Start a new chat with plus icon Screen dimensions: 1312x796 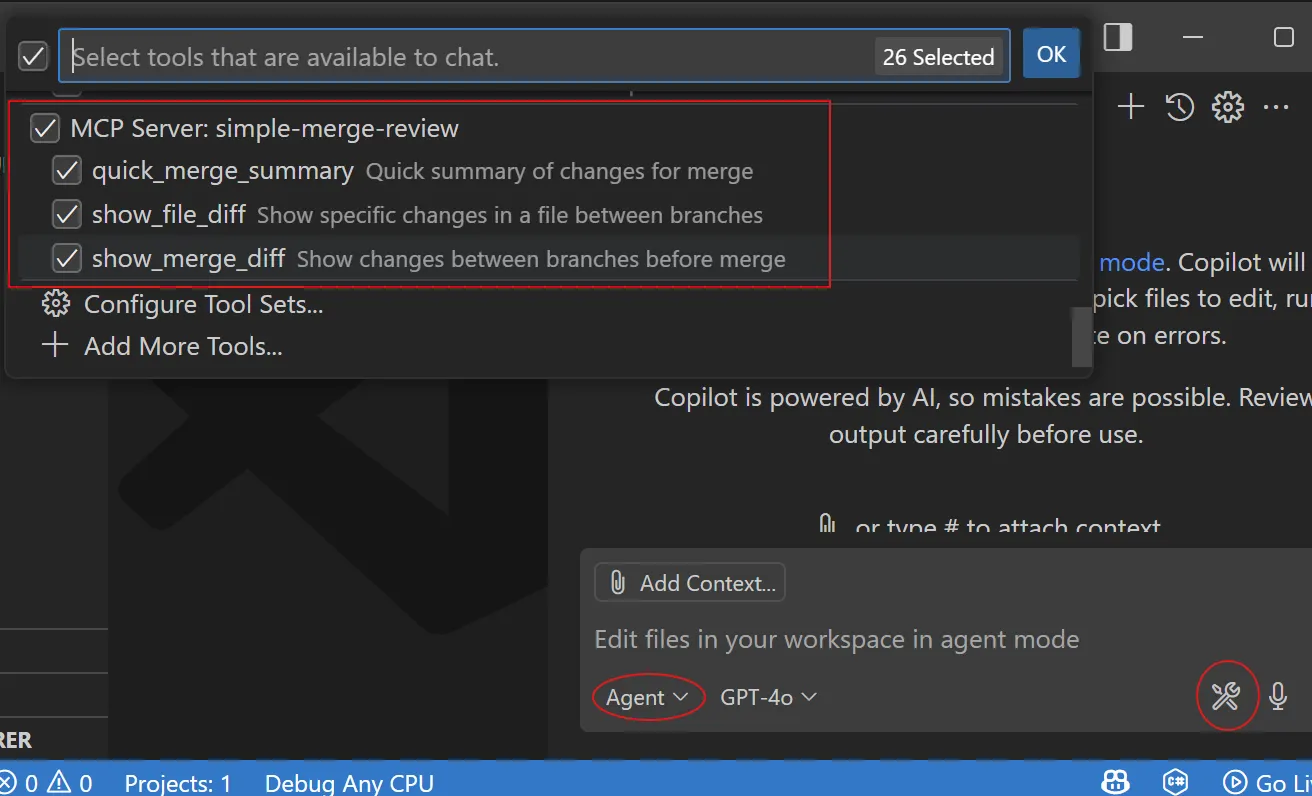[x=1130, y=107]
